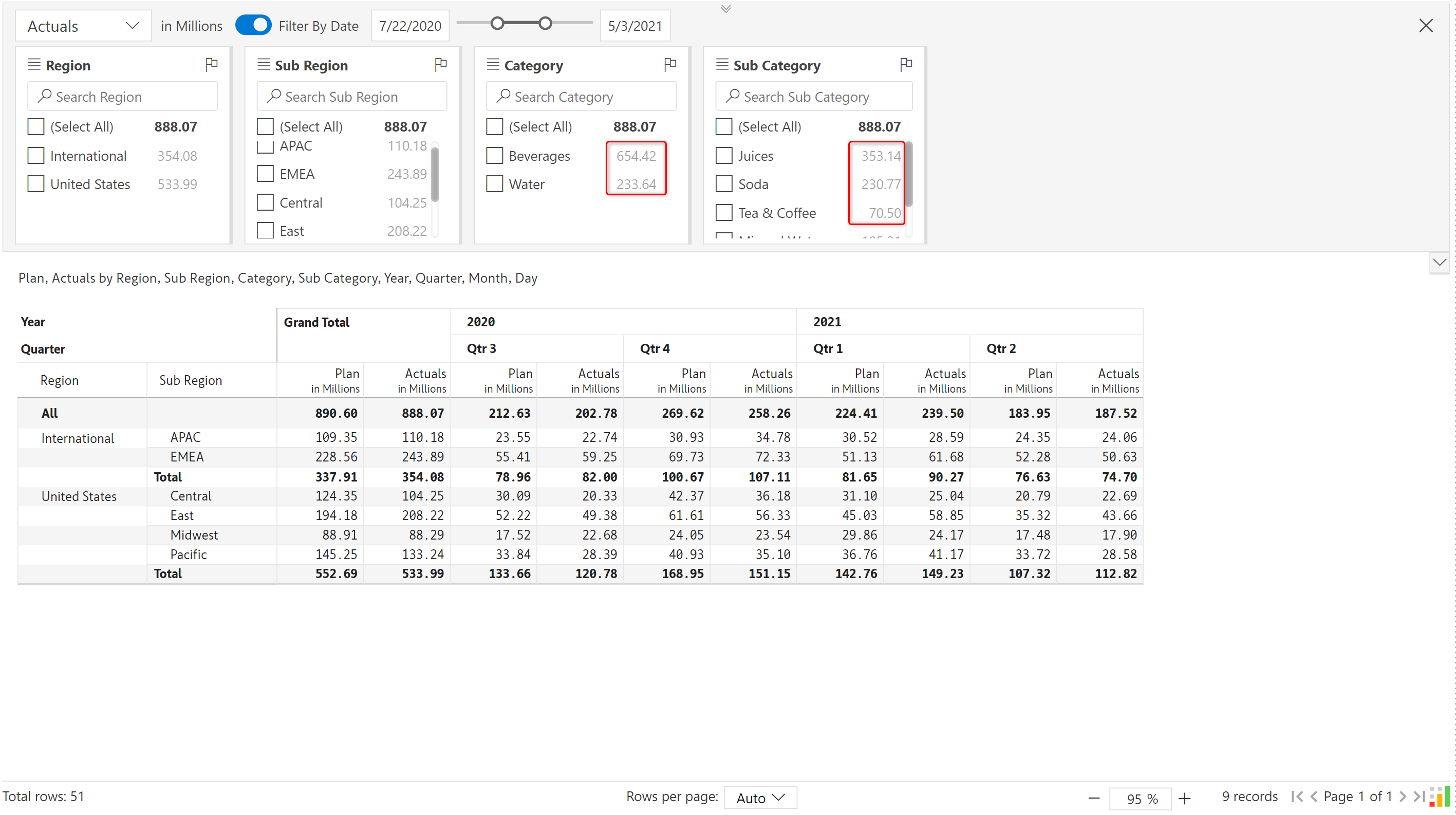This screenshot has height=815, width=1456.
Task: Click the left date slider handle
Action: [497, 23]
